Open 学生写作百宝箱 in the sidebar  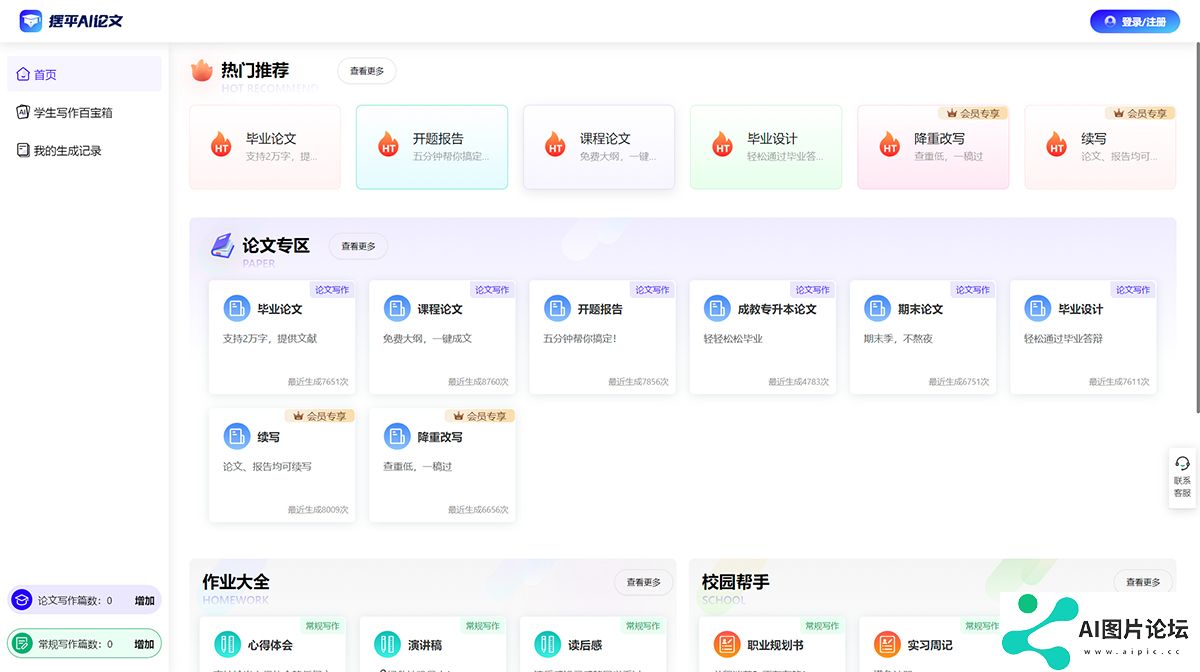(x=84, y=112)
